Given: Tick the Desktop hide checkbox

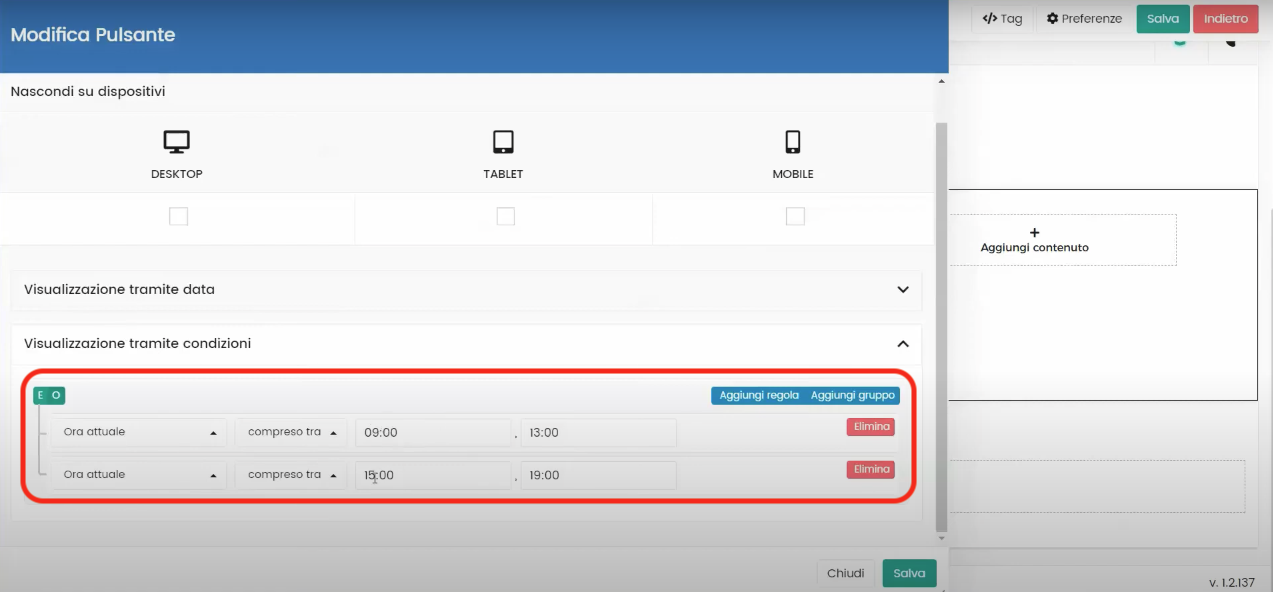Looking at the screenshot, I should click(178, 216).
